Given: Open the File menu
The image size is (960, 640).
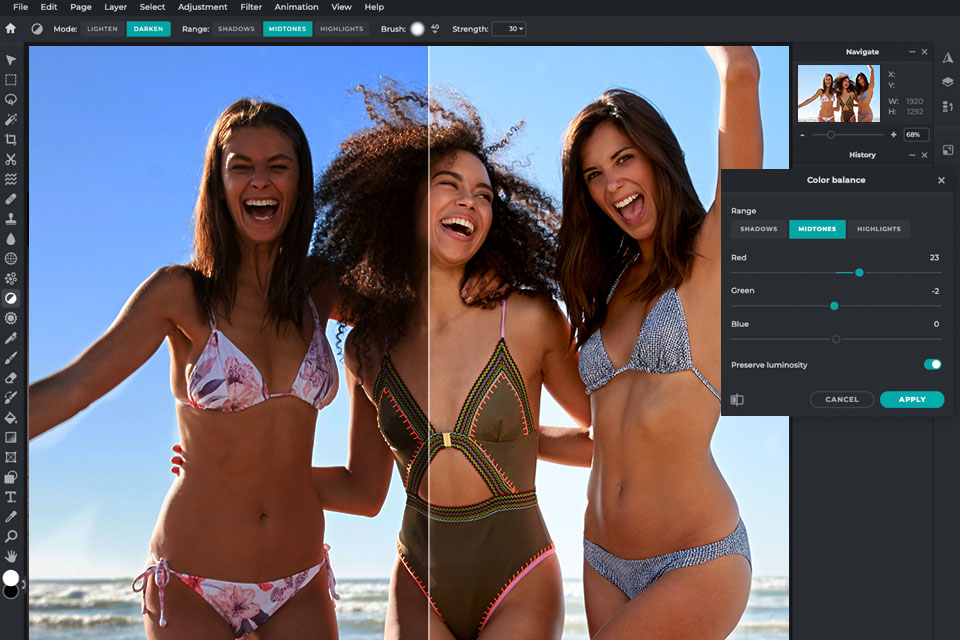Looking at the screenshot, I should [x=20, y=7].
